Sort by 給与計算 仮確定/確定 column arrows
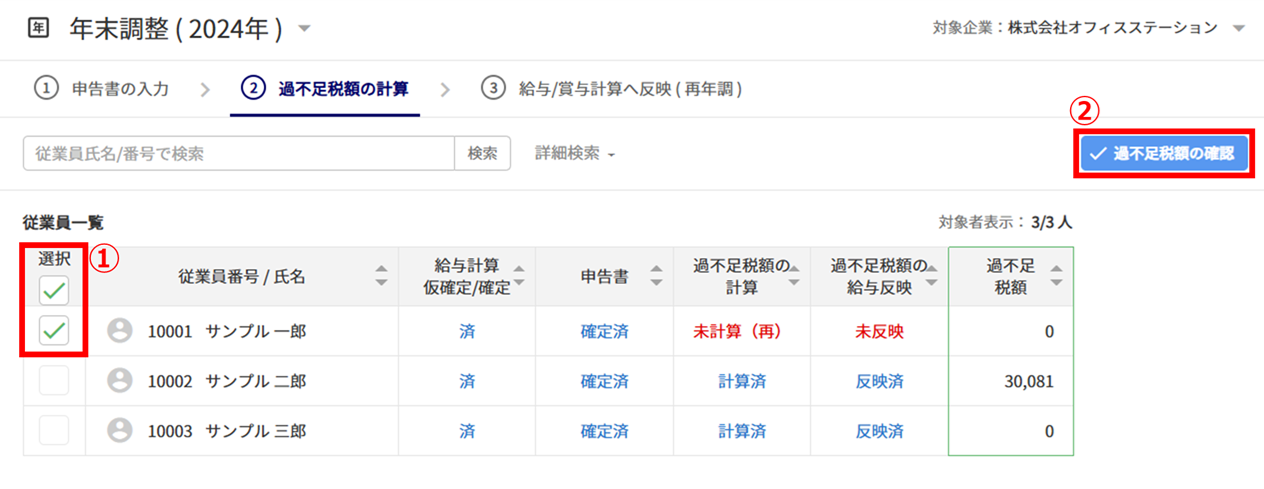1264x489 pixels. [x=518, y=276]
